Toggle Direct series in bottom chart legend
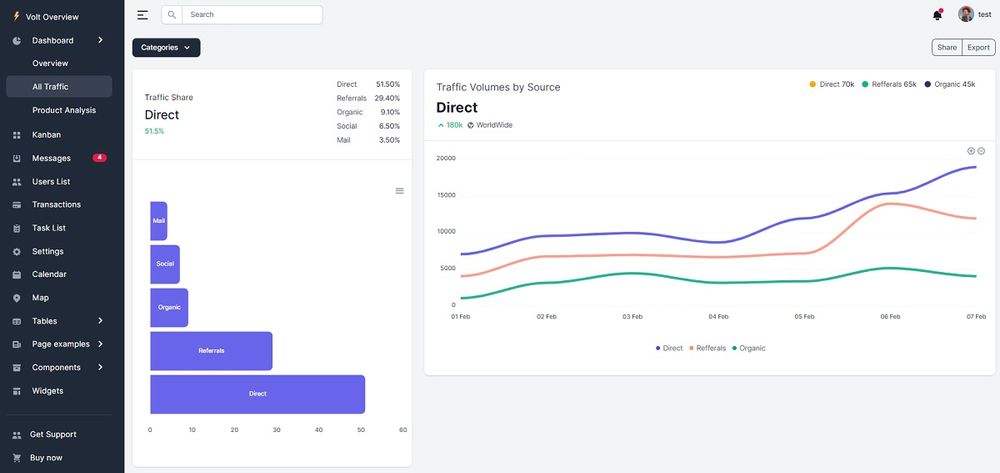Image resolution: width=1000 pixels, height=473 pixels. tap(669, 348)
